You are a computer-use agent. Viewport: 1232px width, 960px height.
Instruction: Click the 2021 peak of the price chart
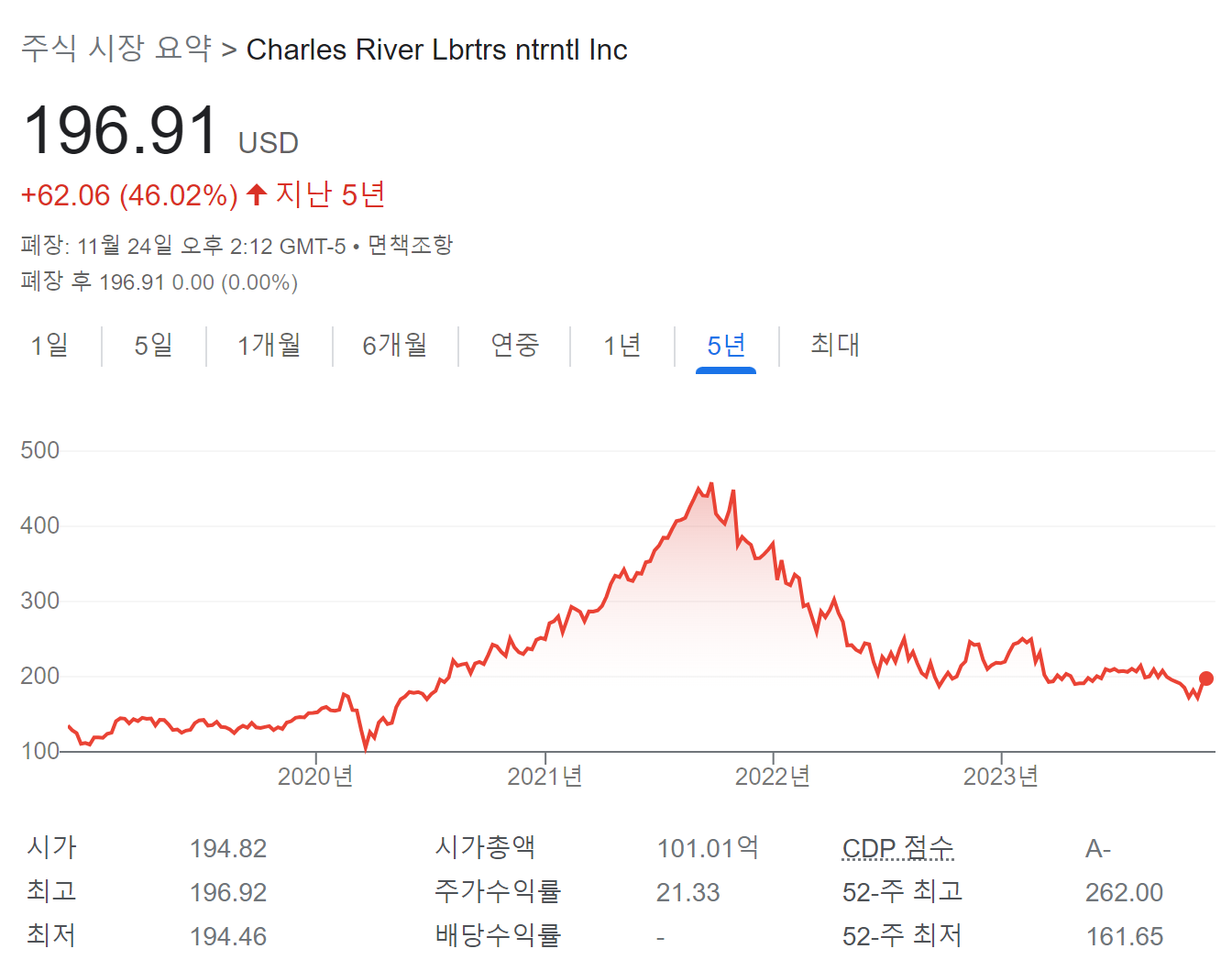pyautogui.click(x=710, y=485)
